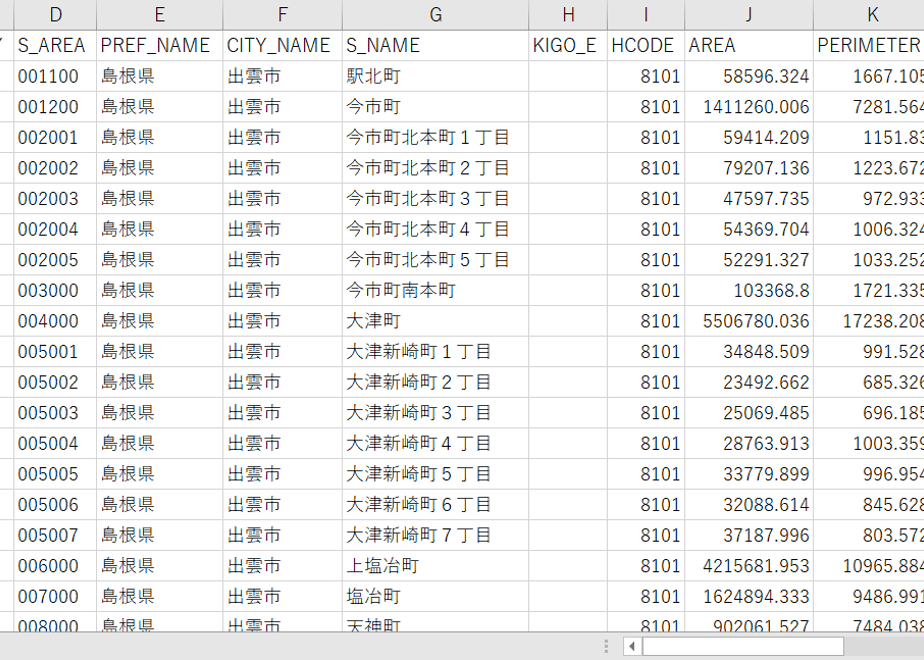Select column J header
This screenshot has width=924, height=660.
(749, 15)
